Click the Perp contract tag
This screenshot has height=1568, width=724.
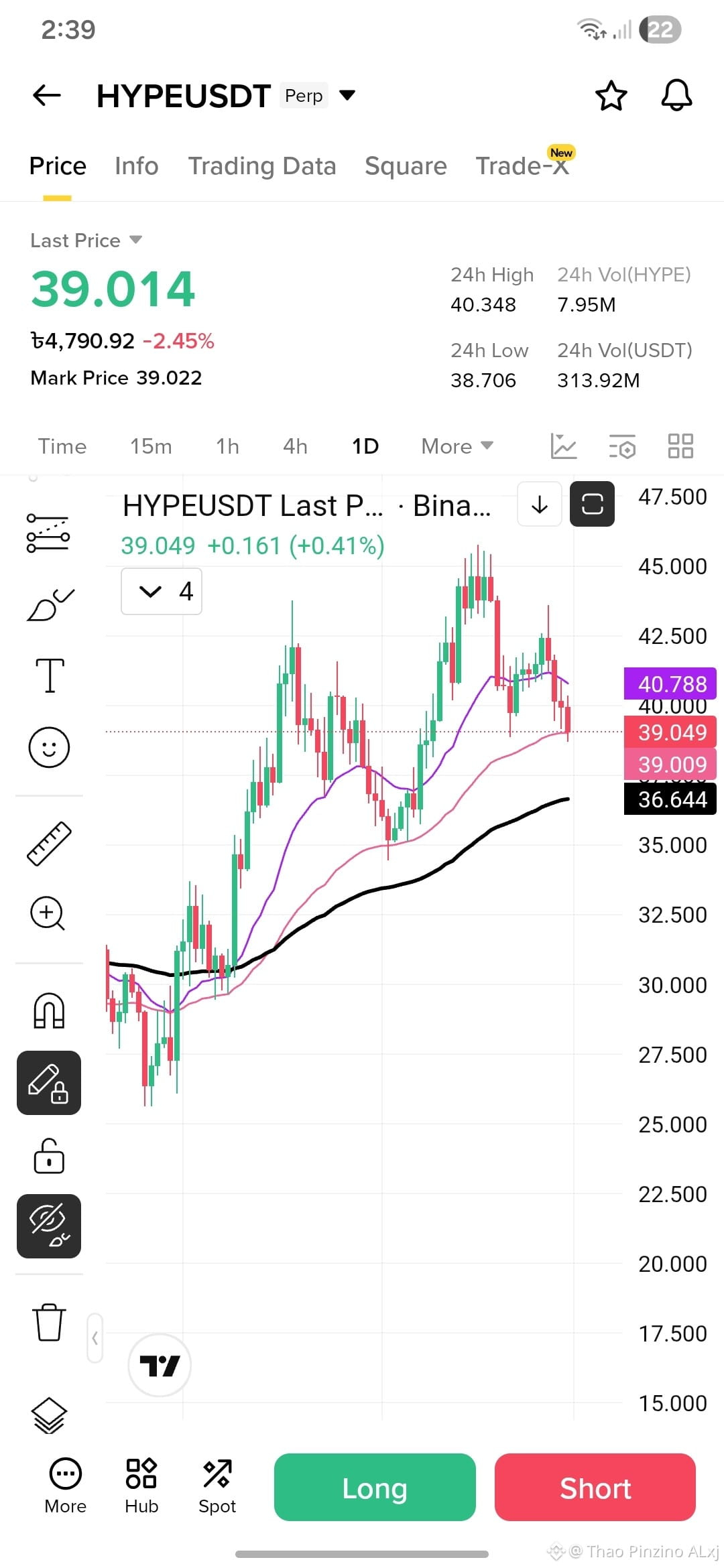304,96
